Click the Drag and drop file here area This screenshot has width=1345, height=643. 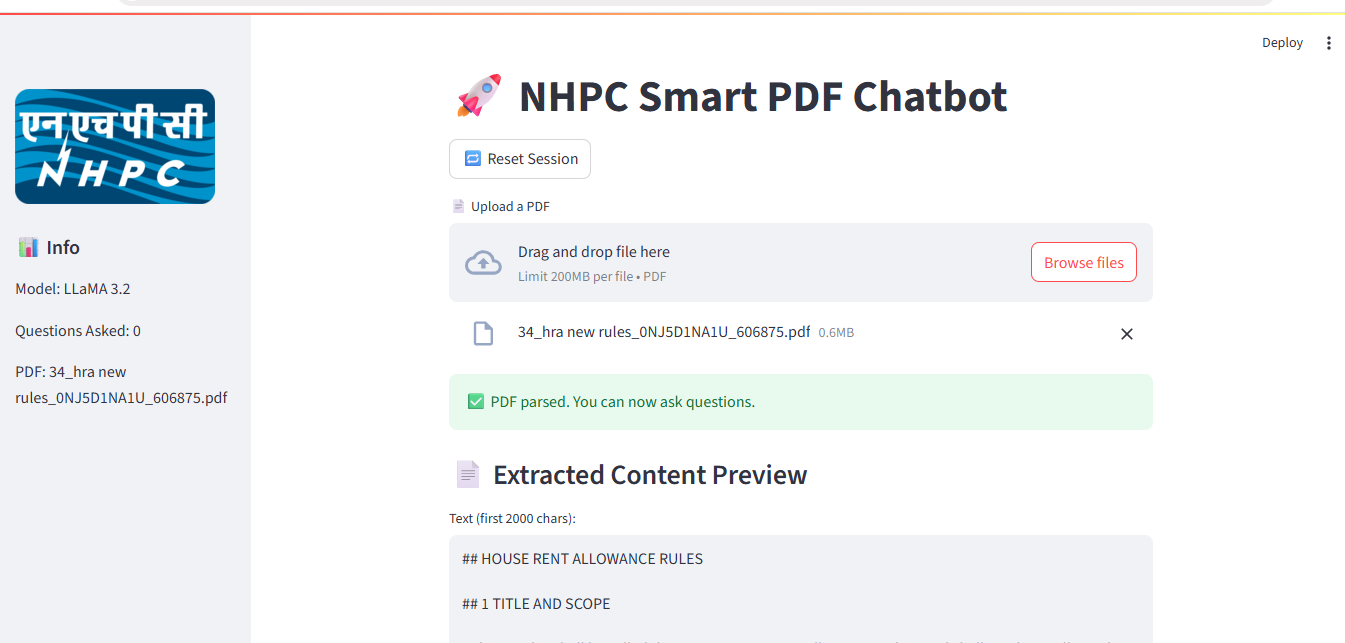(x=801, y=262)
